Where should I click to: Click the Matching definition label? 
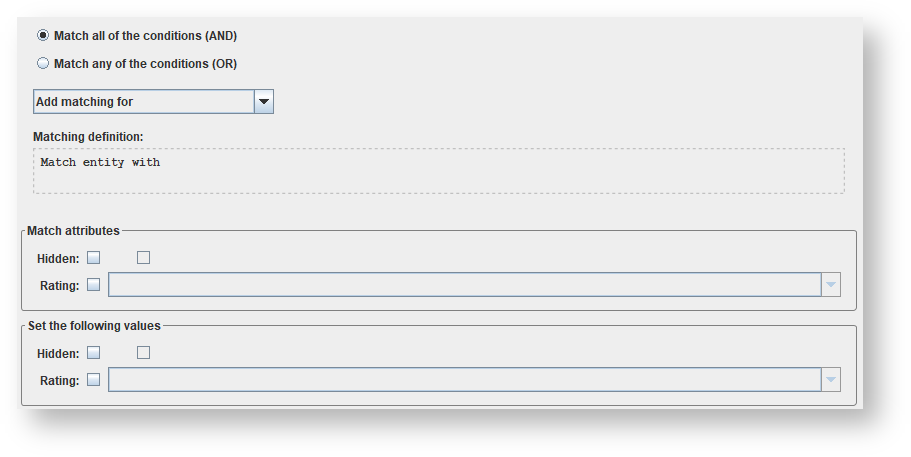[x=88, y=136]
